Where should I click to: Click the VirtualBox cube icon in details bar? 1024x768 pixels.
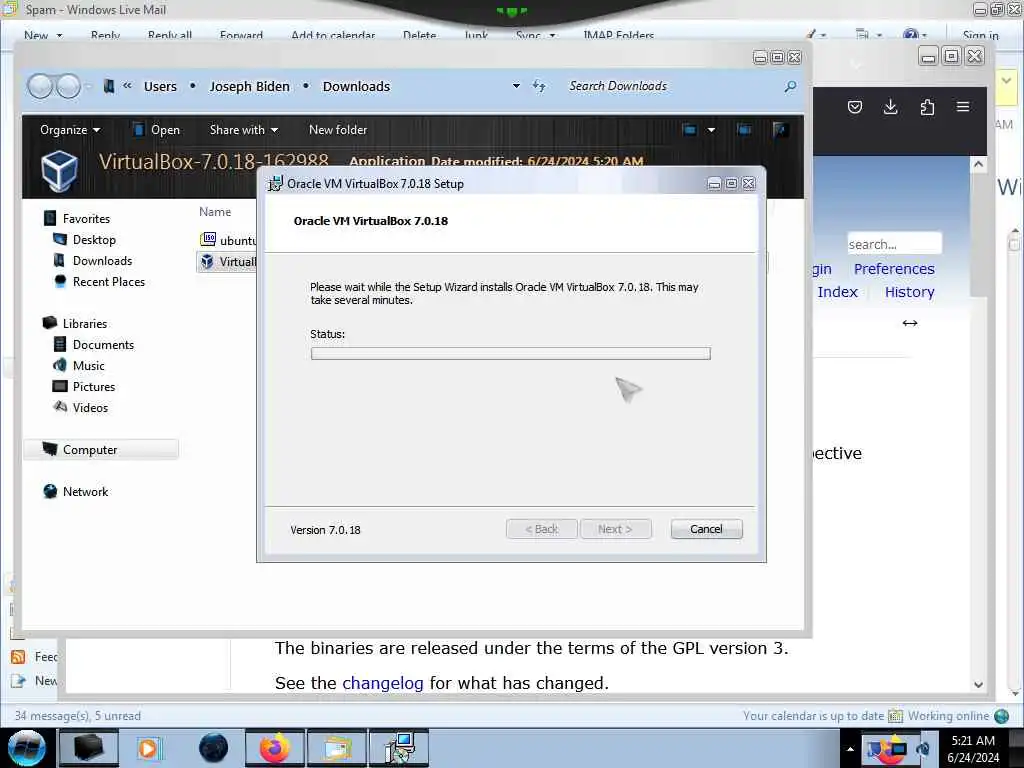[59, 170]
